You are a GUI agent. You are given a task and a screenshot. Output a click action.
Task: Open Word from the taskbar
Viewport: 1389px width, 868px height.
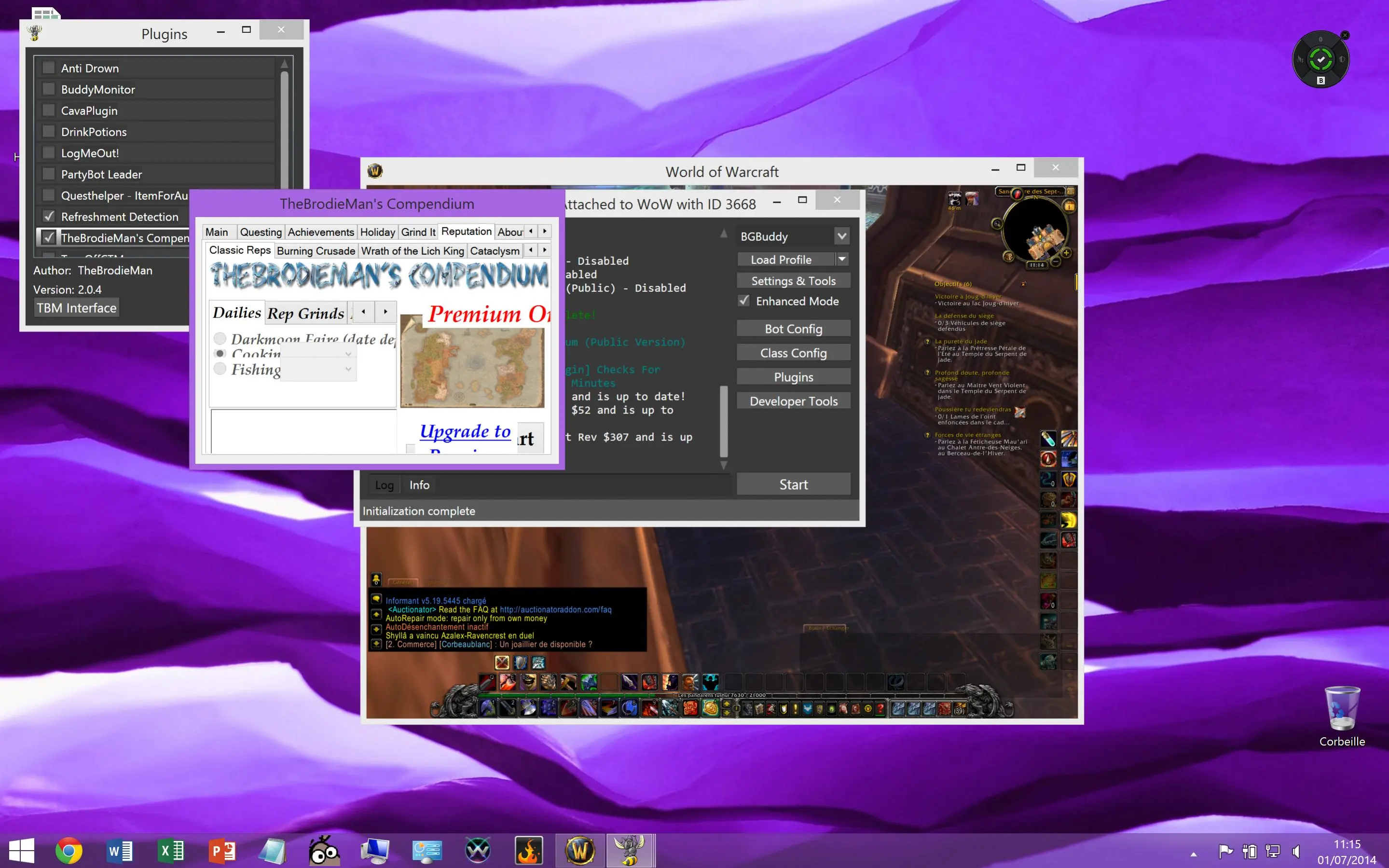tap(120, 851)
